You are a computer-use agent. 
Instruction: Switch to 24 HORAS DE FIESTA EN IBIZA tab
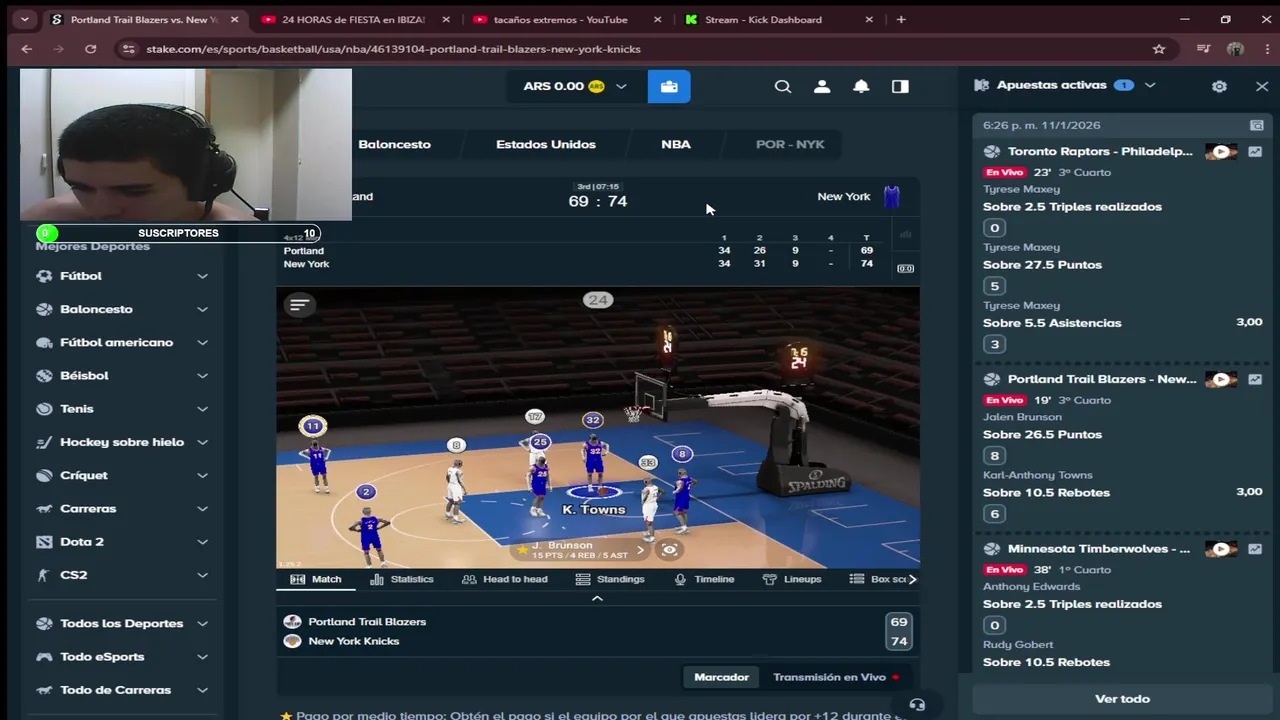355,19
